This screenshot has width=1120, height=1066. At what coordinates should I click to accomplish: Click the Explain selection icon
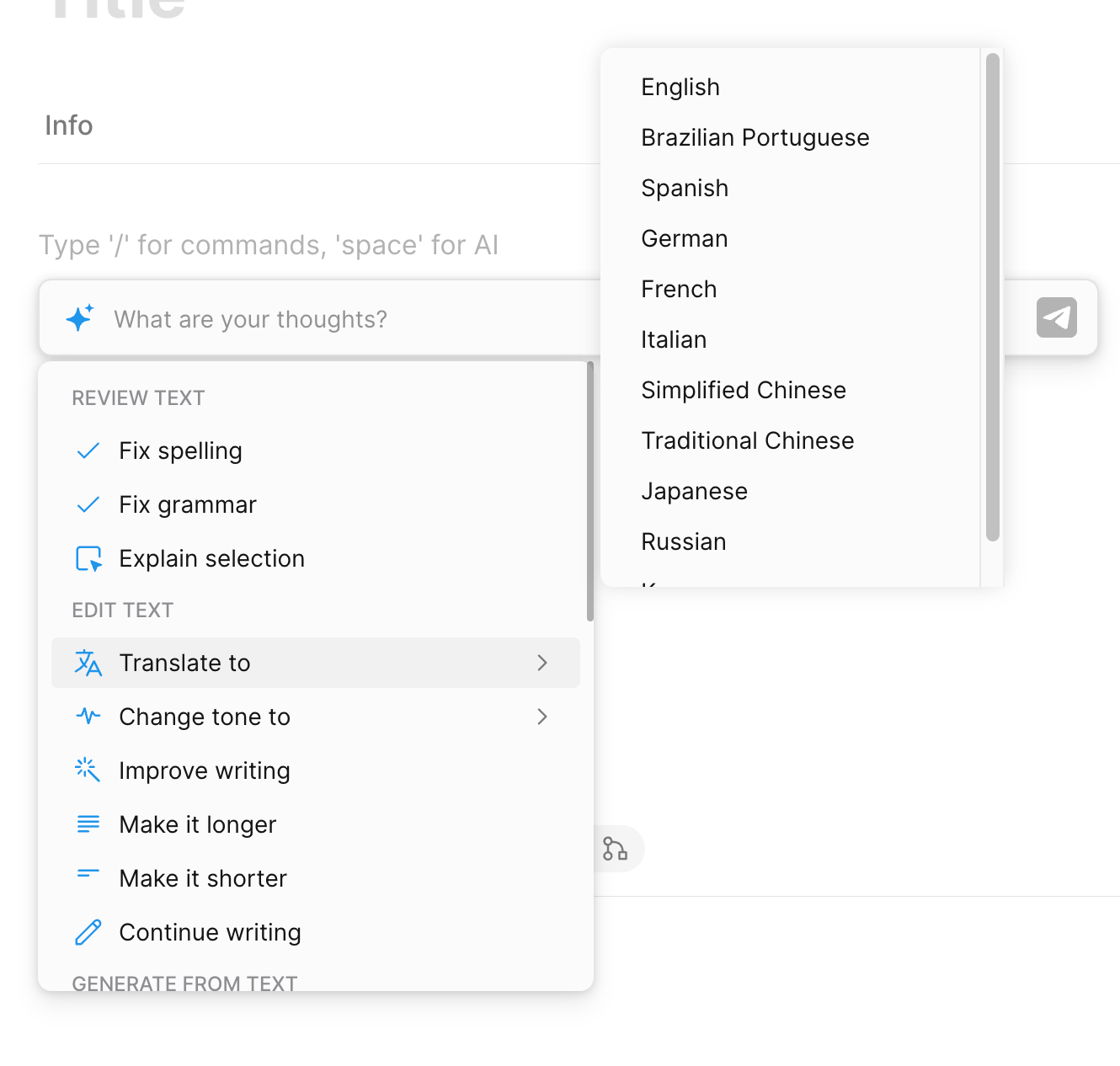(88, 559)
